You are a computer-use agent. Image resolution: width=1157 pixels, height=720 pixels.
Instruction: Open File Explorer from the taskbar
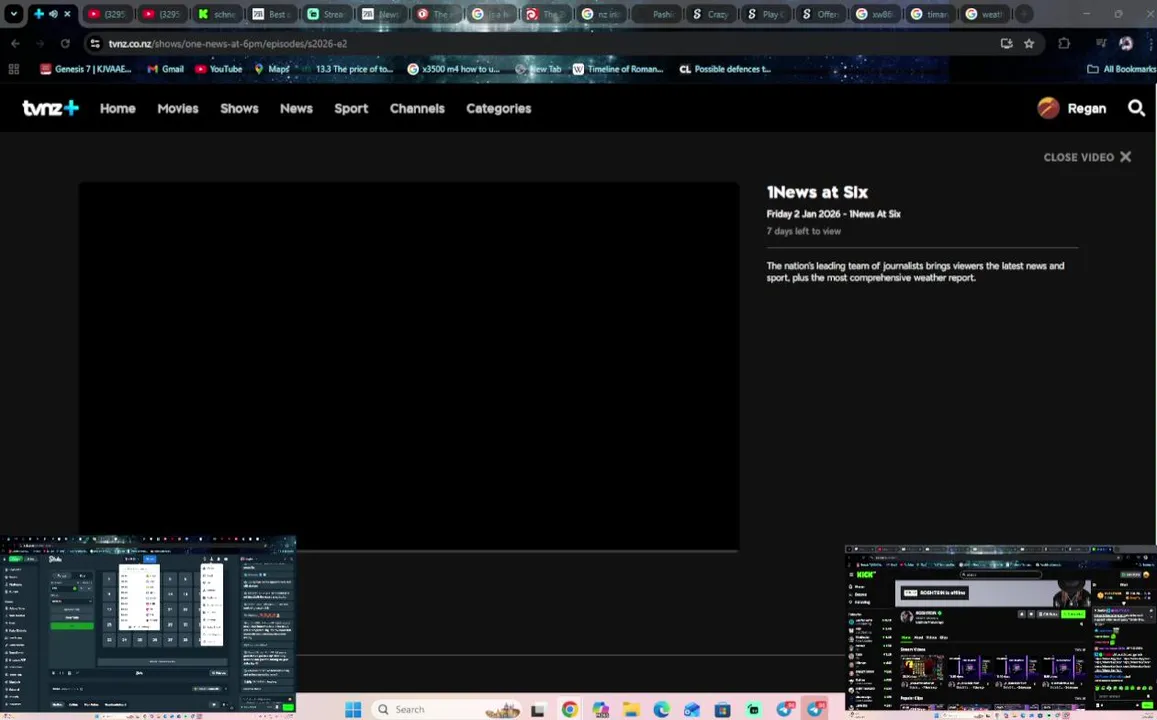tap(630, 710)
